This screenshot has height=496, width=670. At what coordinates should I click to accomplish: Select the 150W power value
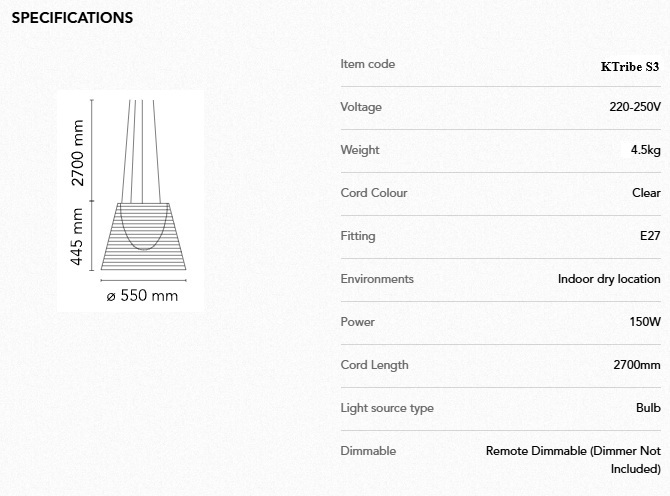[645, 322]
